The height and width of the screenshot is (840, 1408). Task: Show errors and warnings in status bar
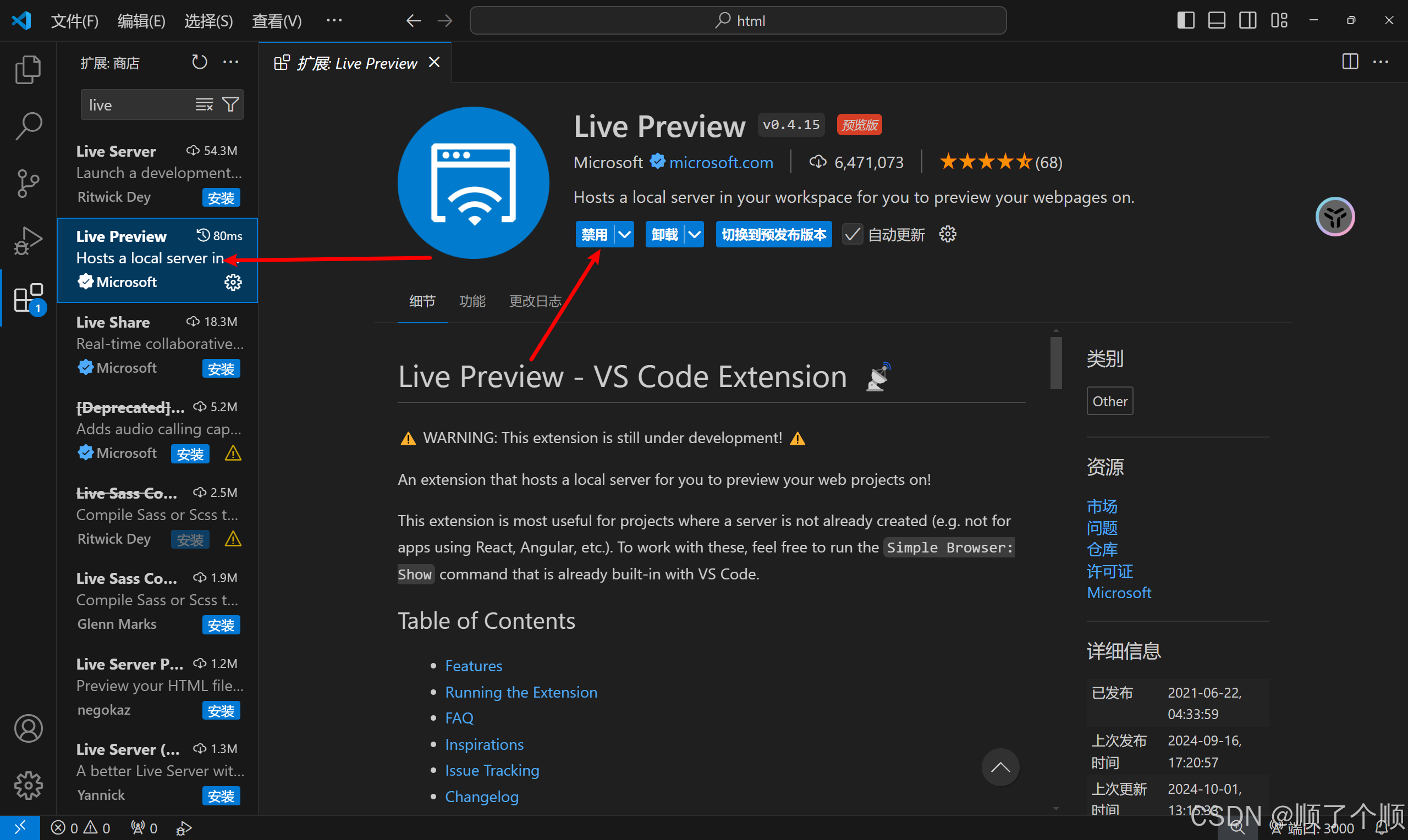tap(80, 828)
